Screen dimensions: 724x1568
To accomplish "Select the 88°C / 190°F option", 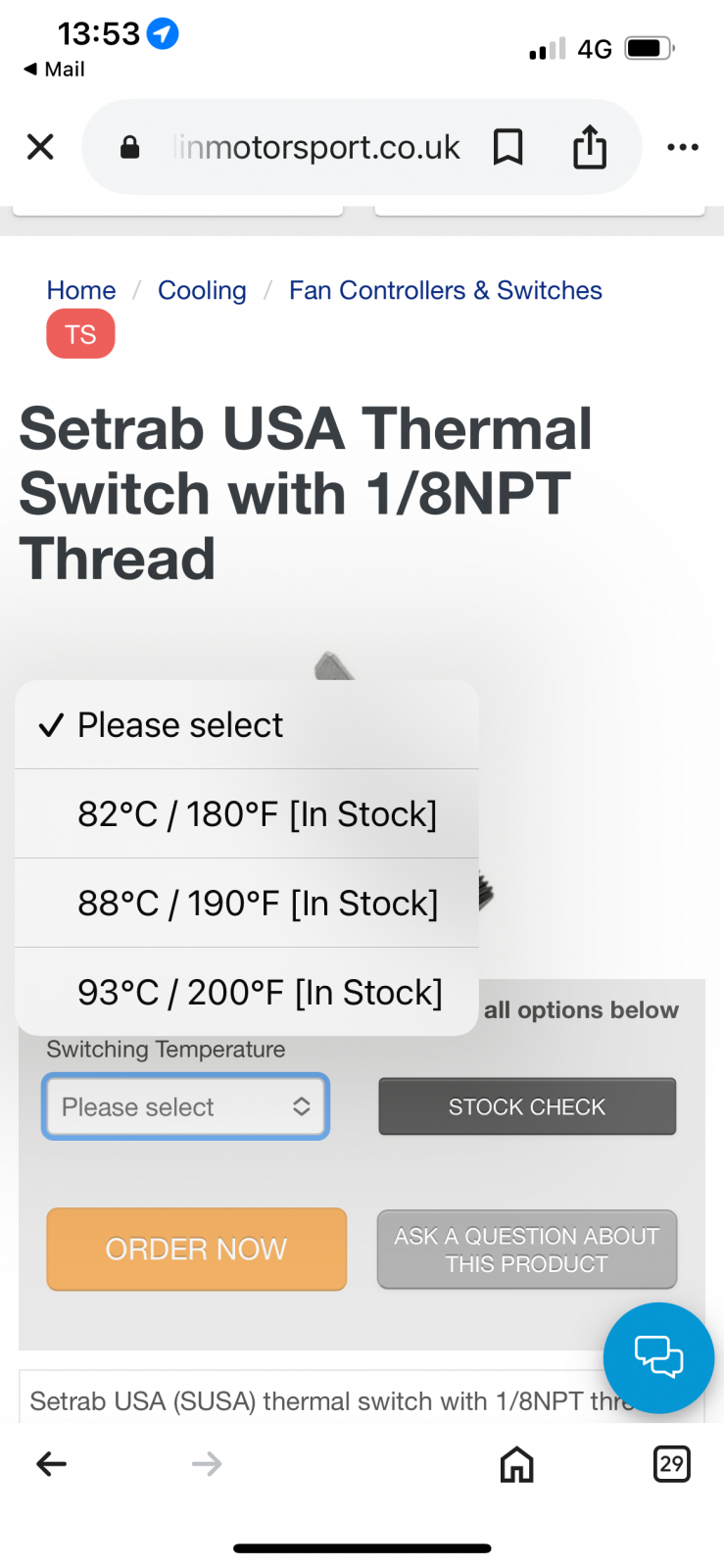I will [x=257, y=904].
